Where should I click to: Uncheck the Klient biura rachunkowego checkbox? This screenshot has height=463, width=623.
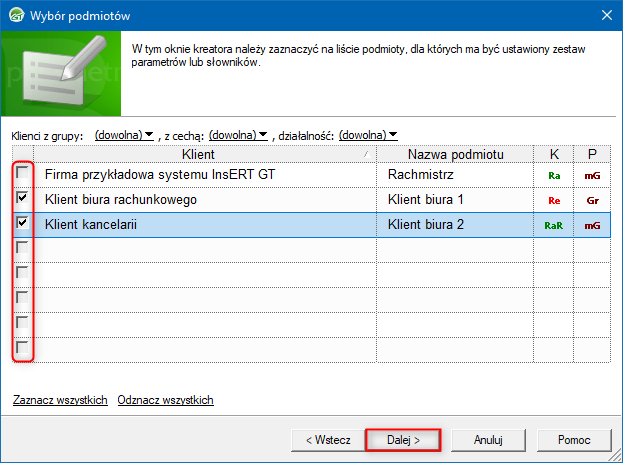point(22,197)
